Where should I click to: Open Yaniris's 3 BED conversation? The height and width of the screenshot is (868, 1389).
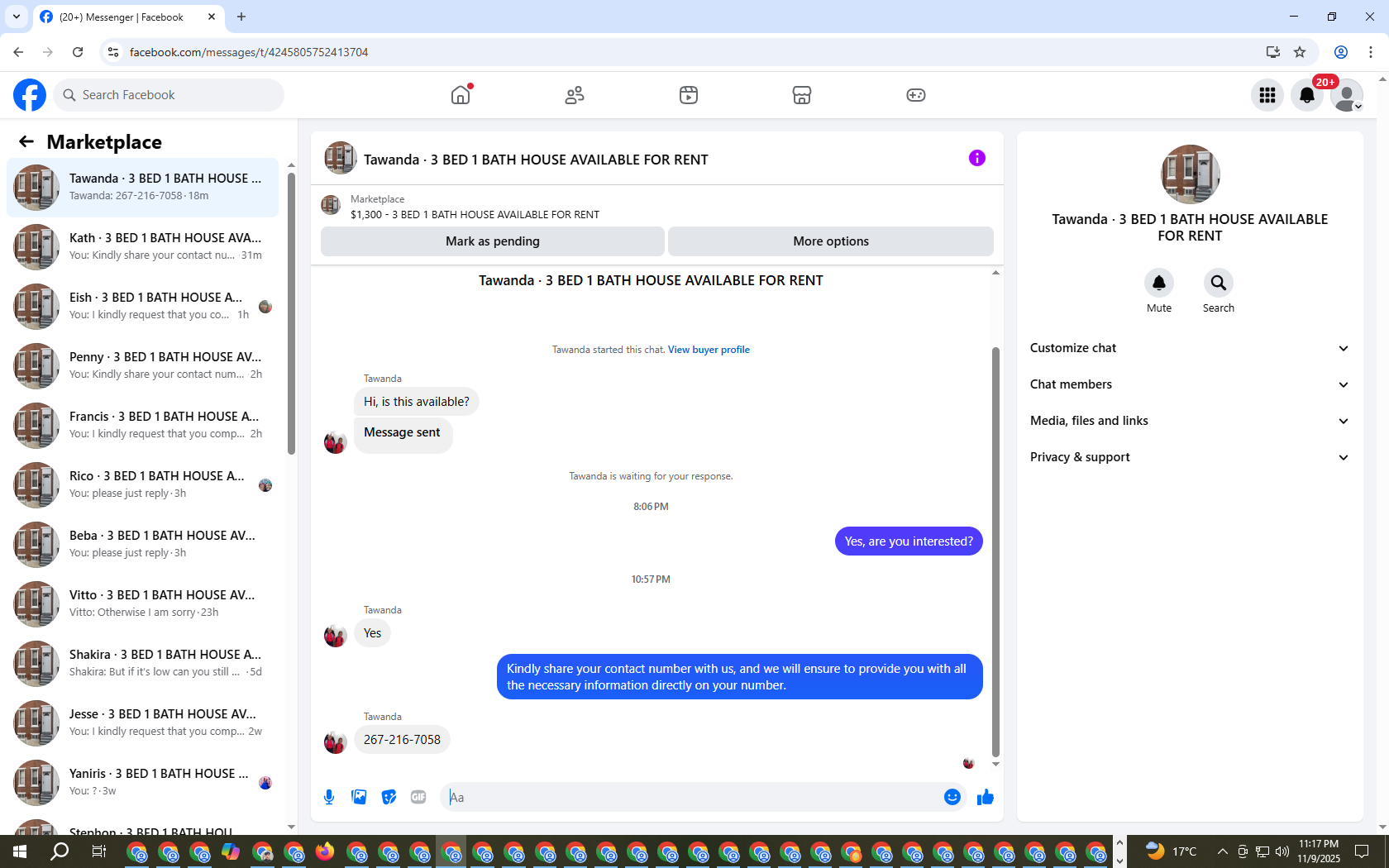(x=143, y=783)
